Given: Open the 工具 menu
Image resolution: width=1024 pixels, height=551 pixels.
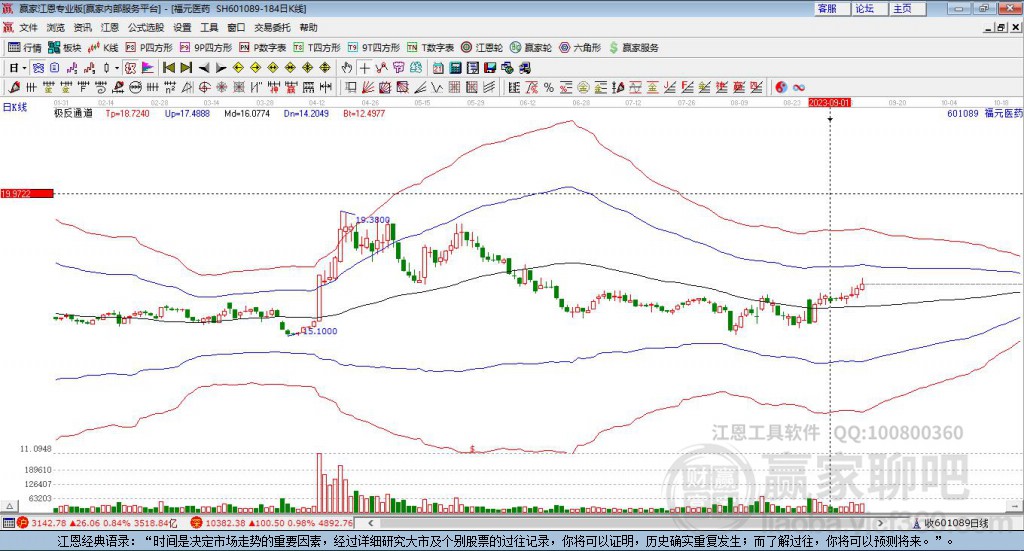Looking at the screenshot, I should (209, 27).
